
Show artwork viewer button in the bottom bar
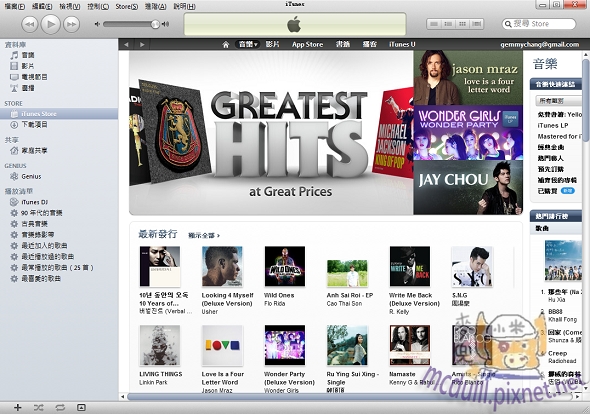click(x=81, y=407)
